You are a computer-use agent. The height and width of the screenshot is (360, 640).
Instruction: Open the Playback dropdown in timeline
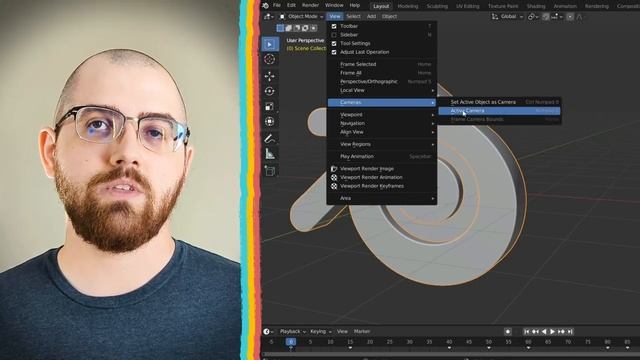coord(293,331)
